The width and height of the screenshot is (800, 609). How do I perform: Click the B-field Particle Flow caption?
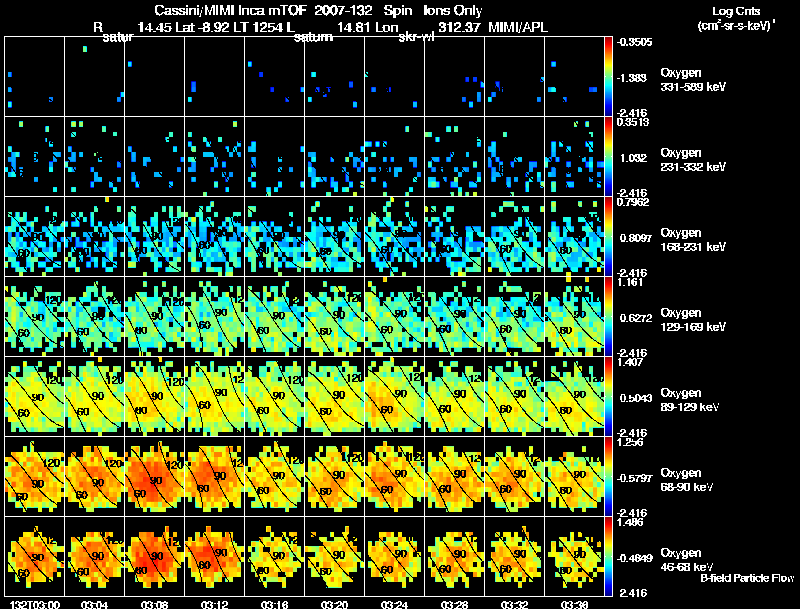(x=747, y=578)
